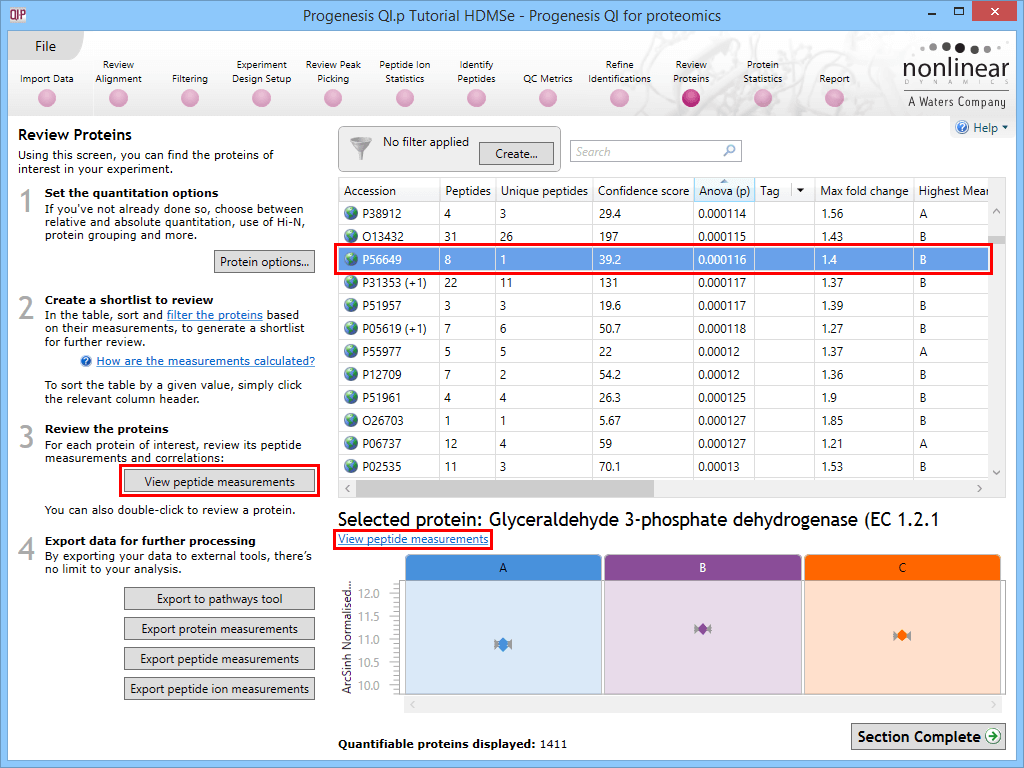Screen dimensions: 1024x768
Task: Sort by Confidence score header
Action: coord(643,191)
